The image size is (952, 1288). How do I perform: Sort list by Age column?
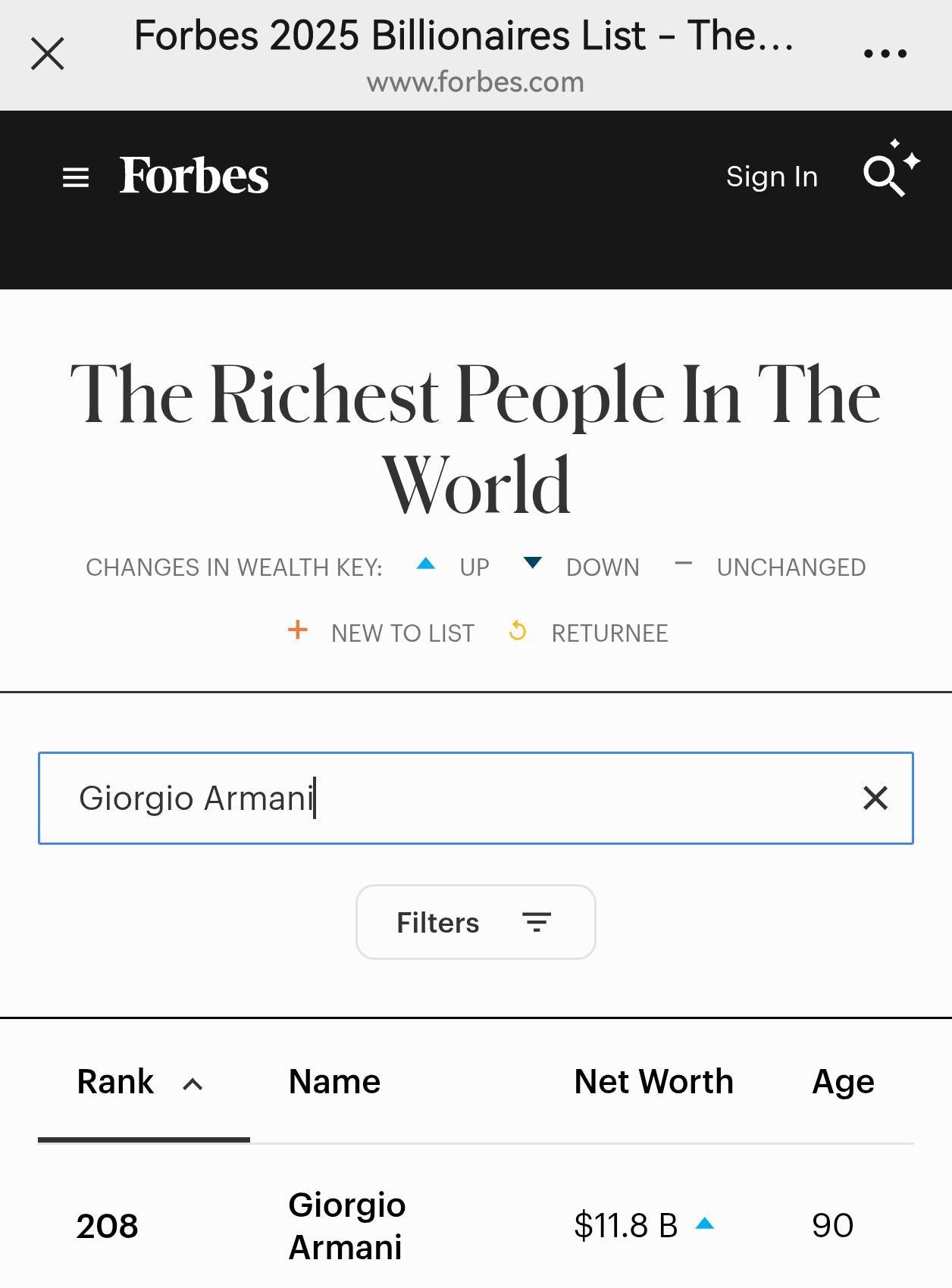click(x=843, y=1082)
